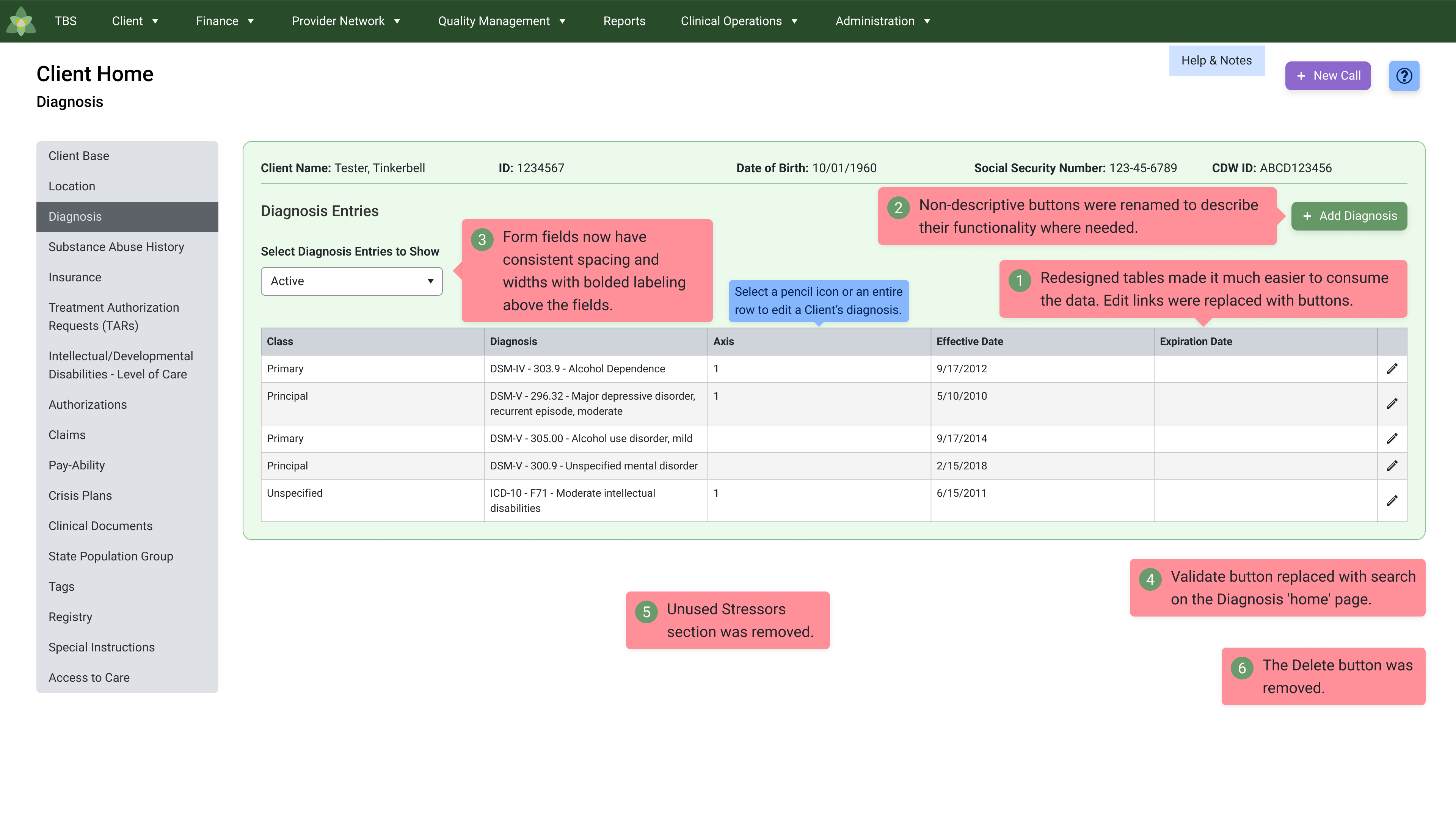Open Help & Notes
1456x819 pixels.
click(x=1216, y=61)
